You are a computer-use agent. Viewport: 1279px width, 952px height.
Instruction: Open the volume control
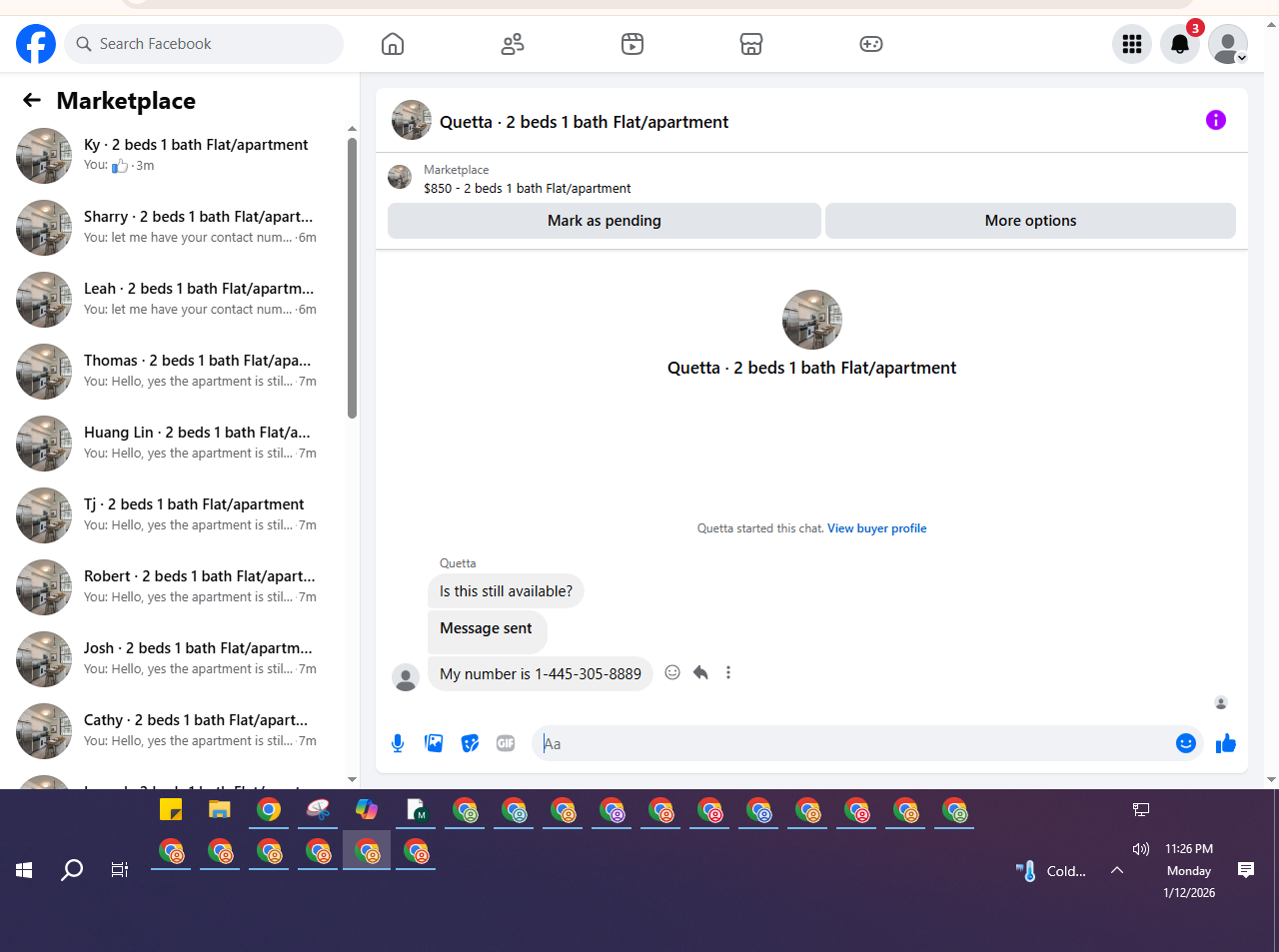click(1141, 849)
